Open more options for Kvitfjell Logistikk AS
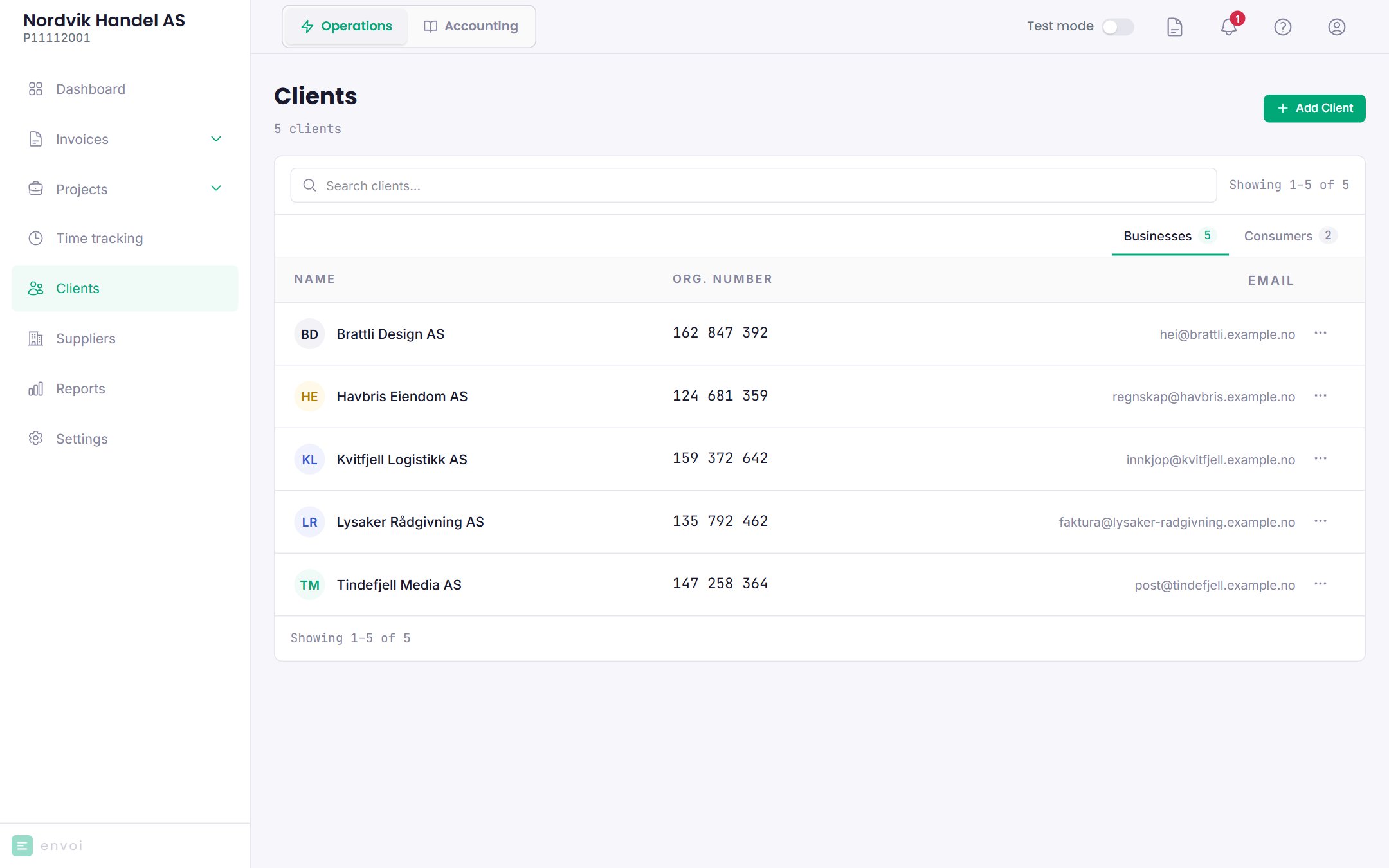 coord(1320,458)
